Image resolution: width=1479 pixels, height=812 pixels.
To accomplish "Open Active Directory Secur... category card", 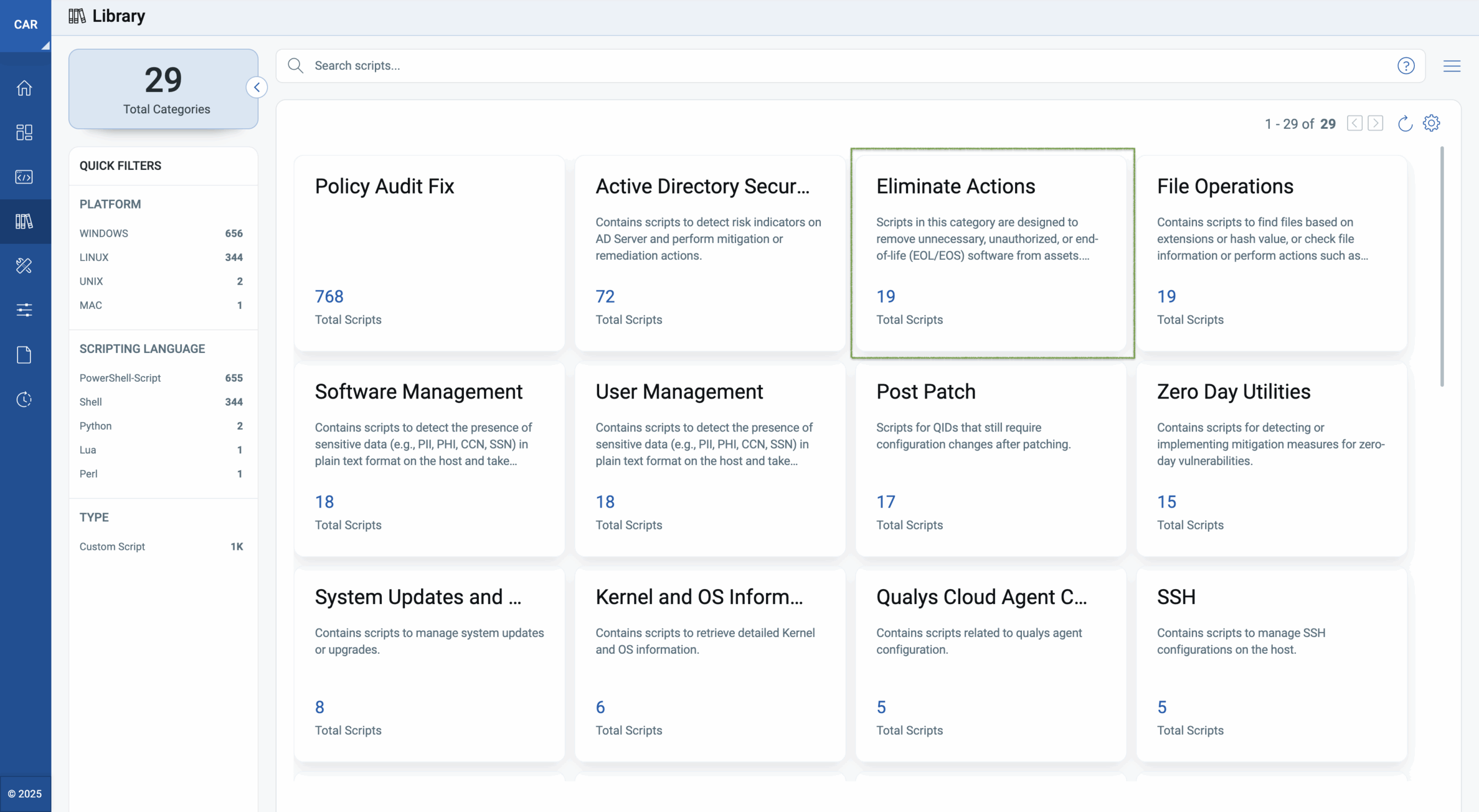I will point(710,253).
